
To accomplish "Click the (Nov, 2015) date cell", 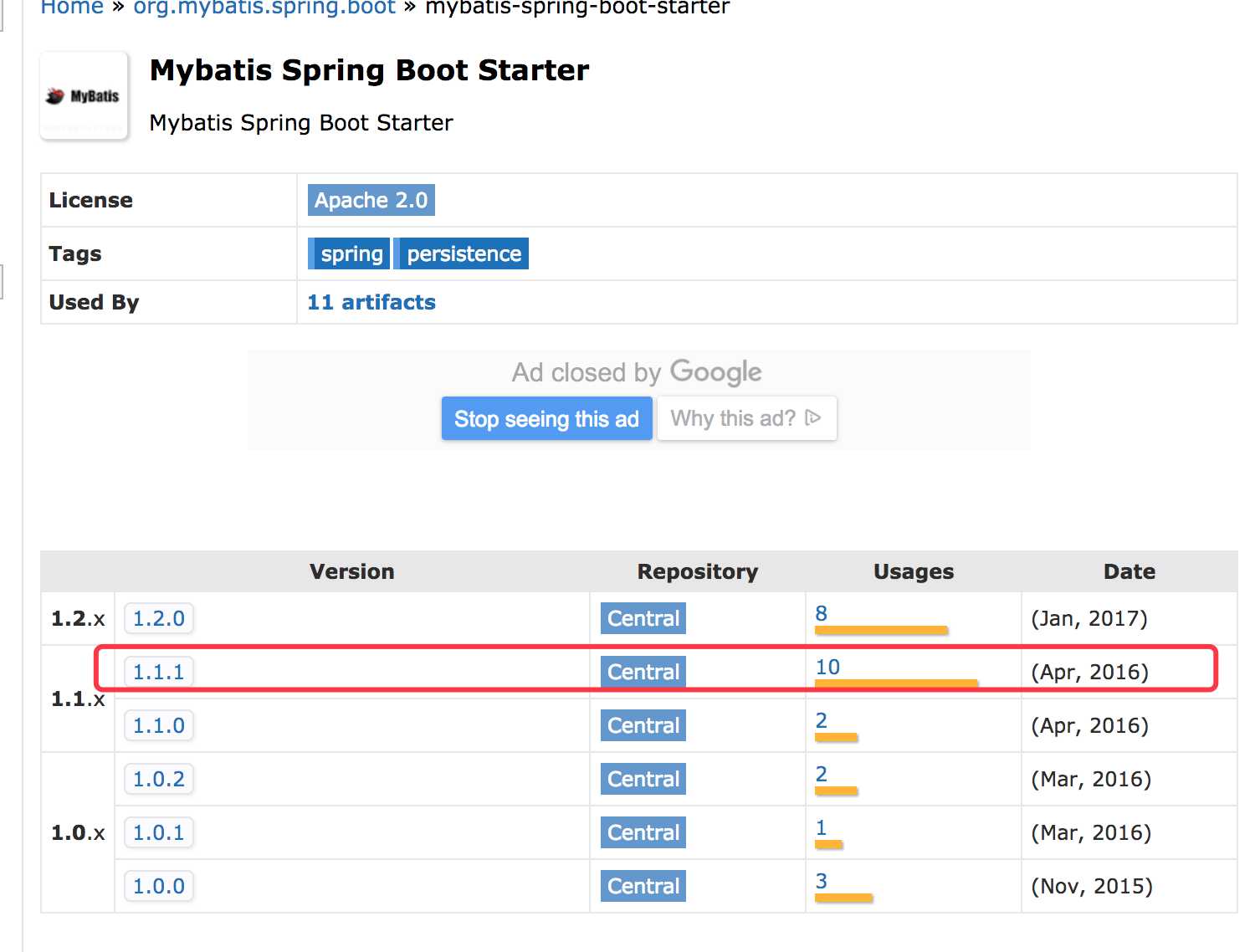I will coord(1091,886).
